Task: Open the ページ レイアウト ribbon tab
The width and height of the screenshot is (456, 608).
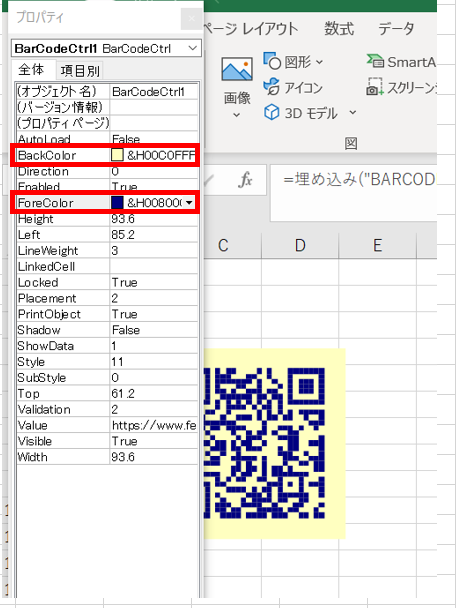Action: tap(250, 28)
